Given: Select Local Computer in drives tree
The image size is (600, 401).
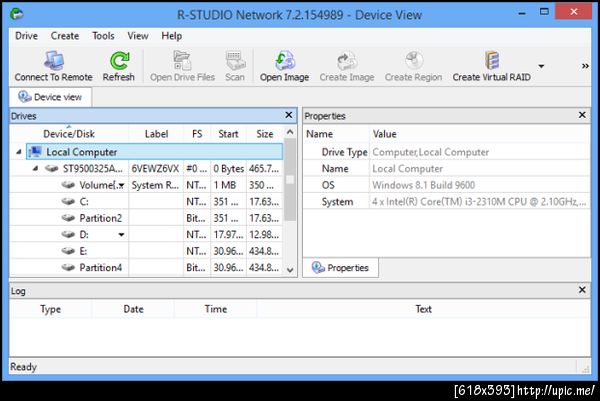Looking at the screenshot, I should (x=155, y=152).
